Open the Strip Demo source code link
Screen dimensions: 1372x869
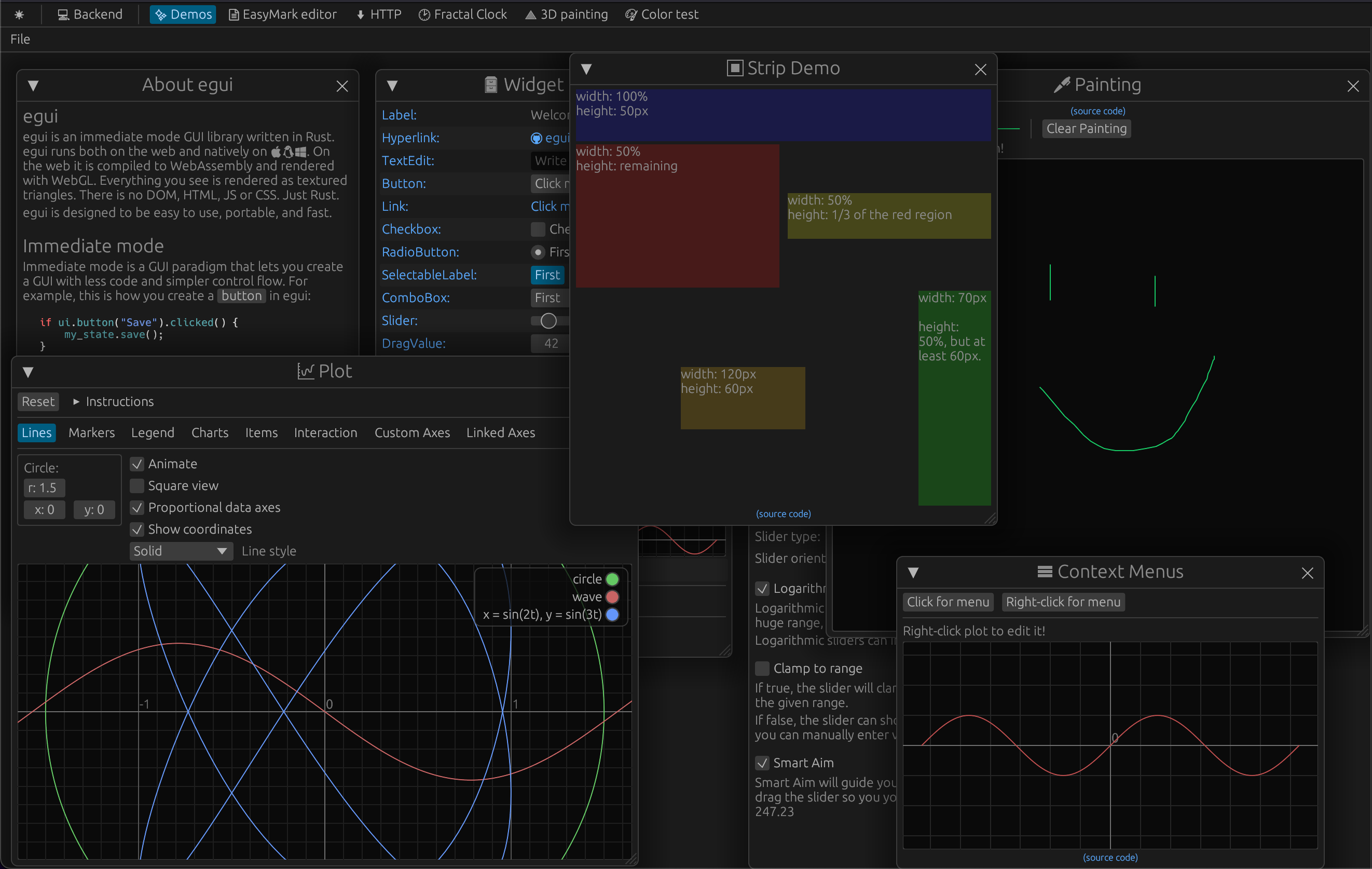click(x=783, y=513)
